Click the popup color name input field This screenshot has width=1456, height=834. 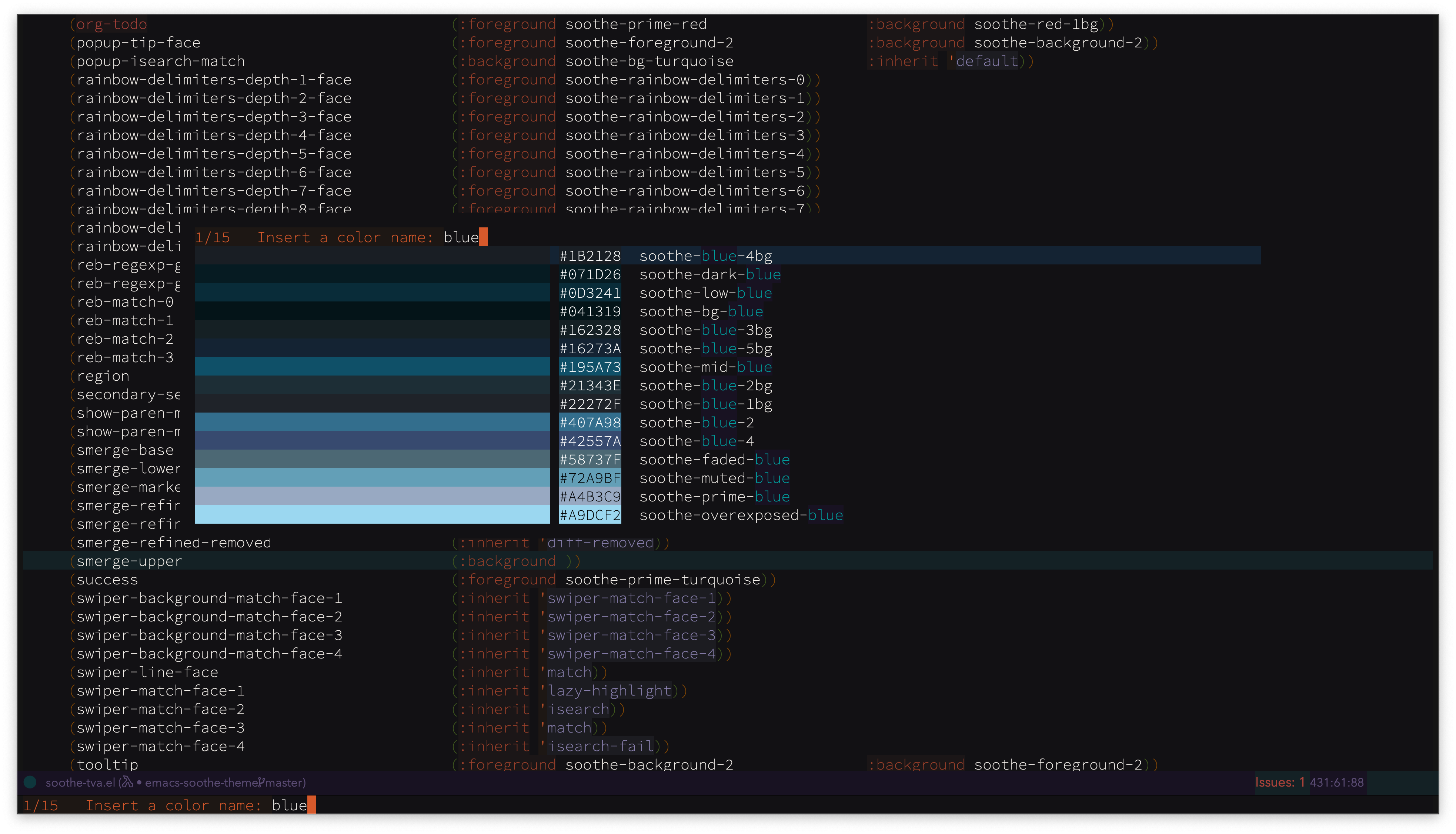point(461,237)
